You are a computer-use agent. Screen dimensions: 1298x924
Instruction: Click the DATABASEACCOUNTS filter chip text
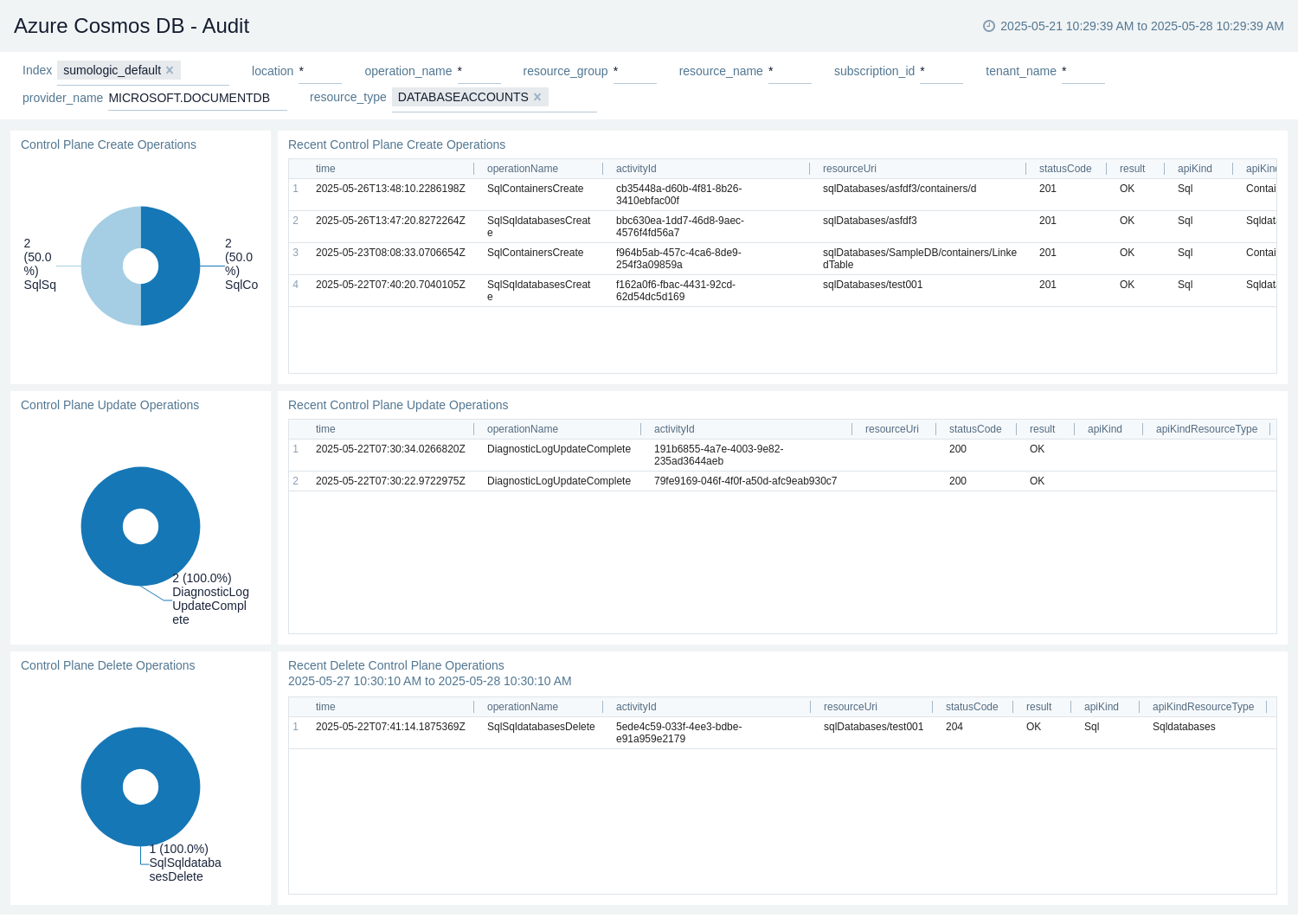coord(463,98)
